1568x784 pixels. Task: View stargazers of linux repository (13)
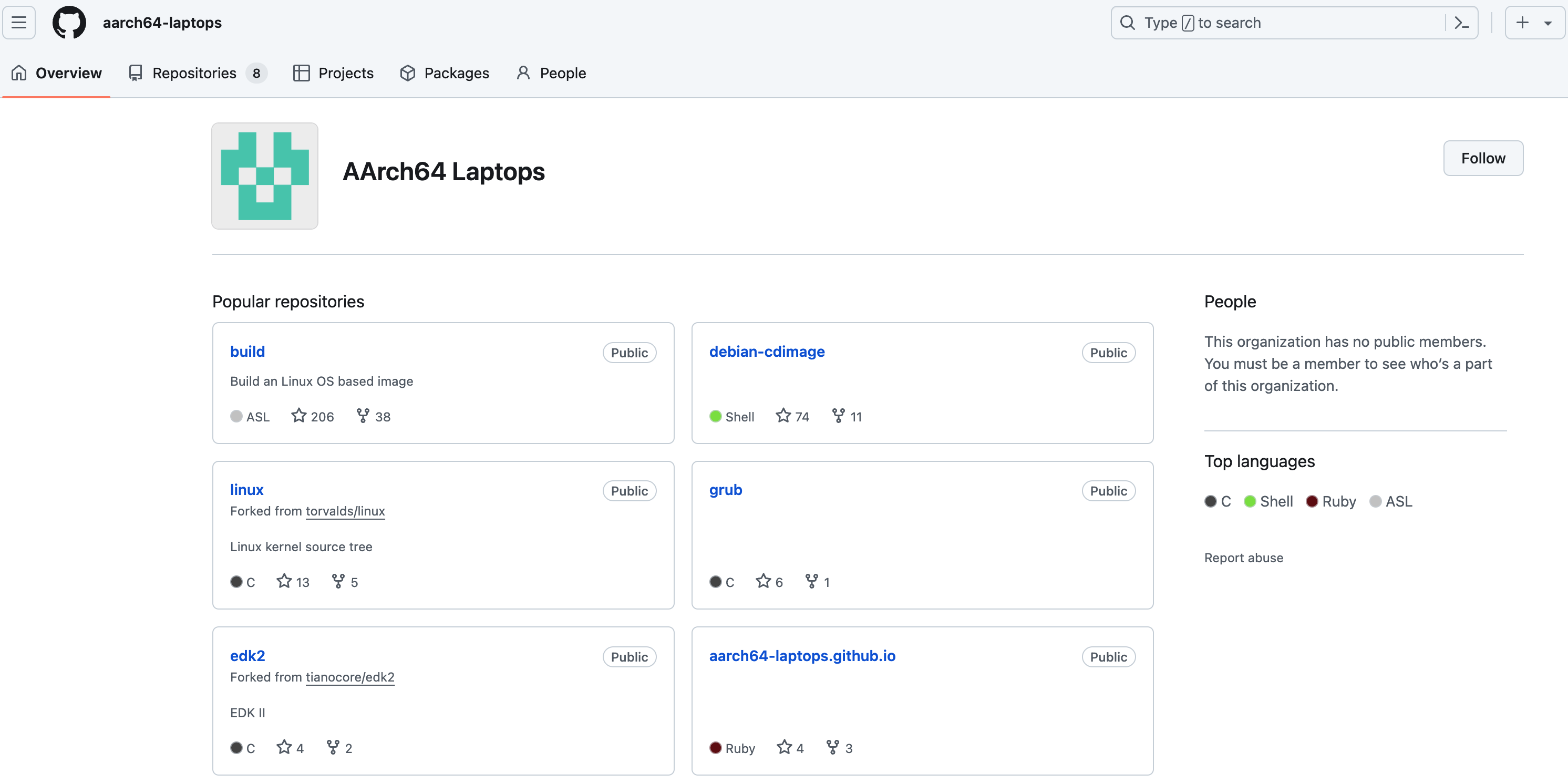coord(293,582)
